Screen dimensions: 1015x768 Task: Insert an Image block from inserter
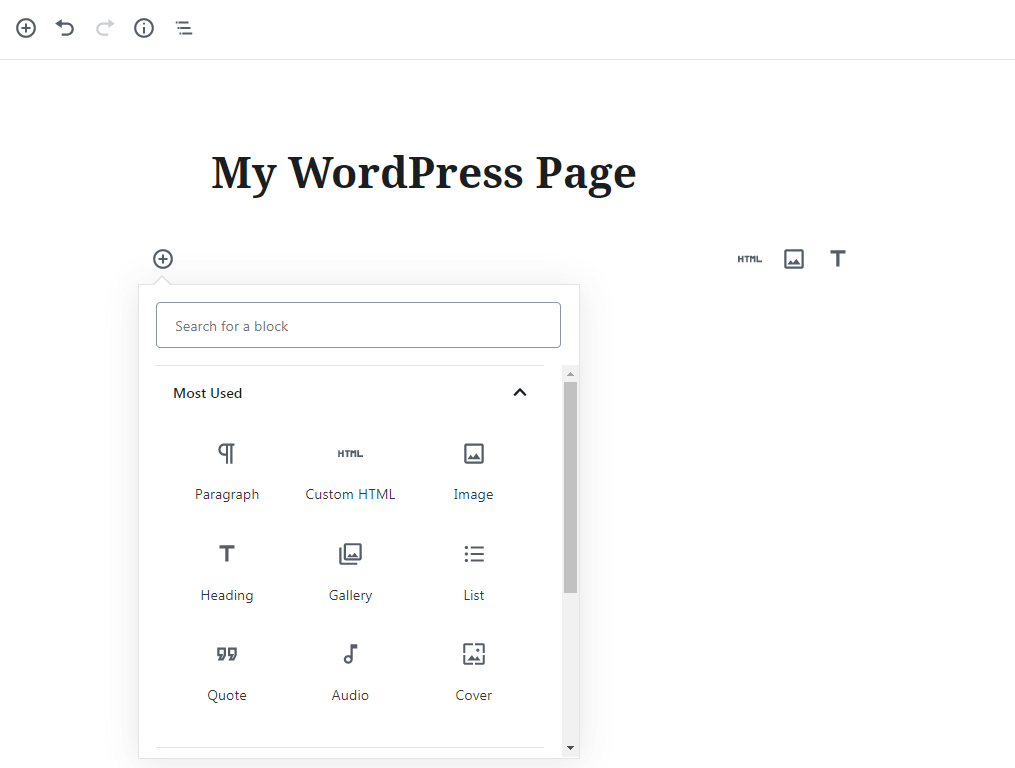point(474,472)
